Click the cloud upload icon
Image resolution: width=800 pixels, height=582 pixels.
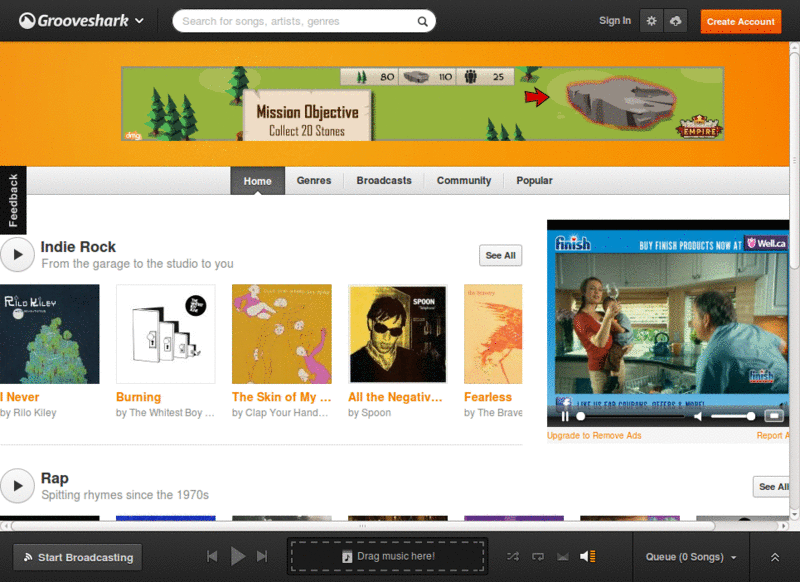click(x=676, y=21)
